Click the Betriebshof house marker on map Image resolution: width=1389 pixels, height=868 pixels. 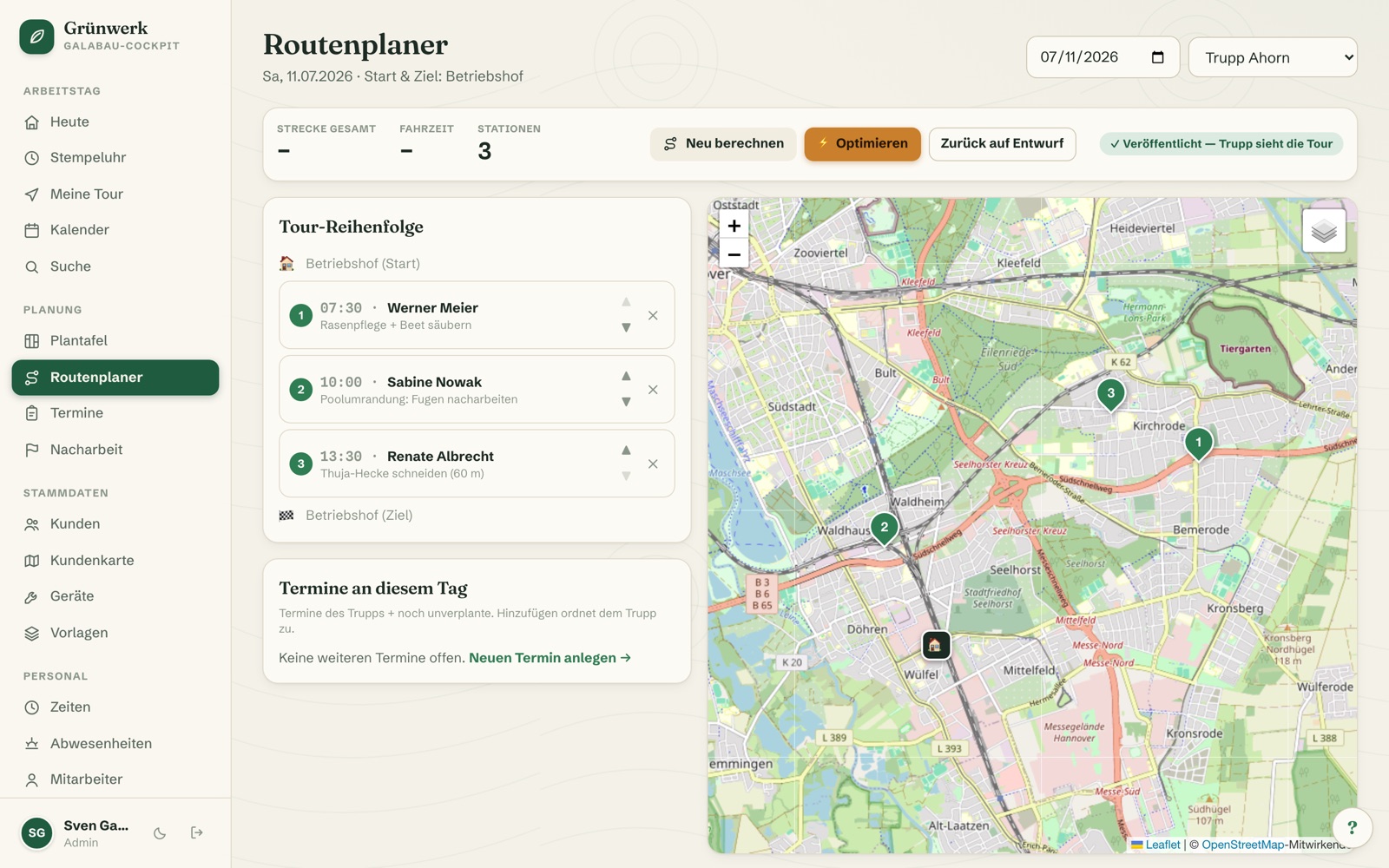point(935,645)
